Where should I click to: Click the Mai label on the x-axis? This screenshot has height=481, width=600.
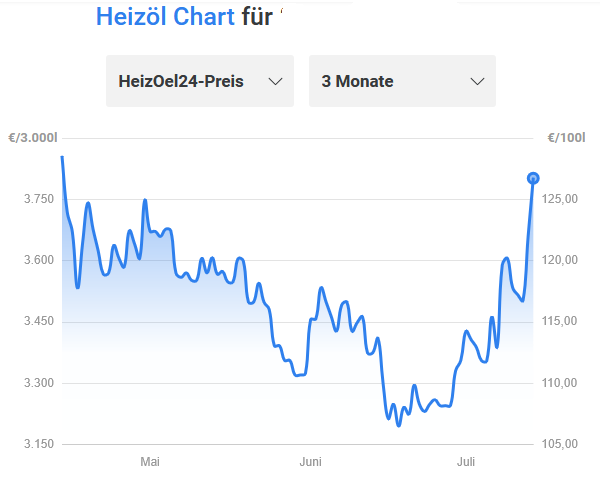tap(150, 461)
